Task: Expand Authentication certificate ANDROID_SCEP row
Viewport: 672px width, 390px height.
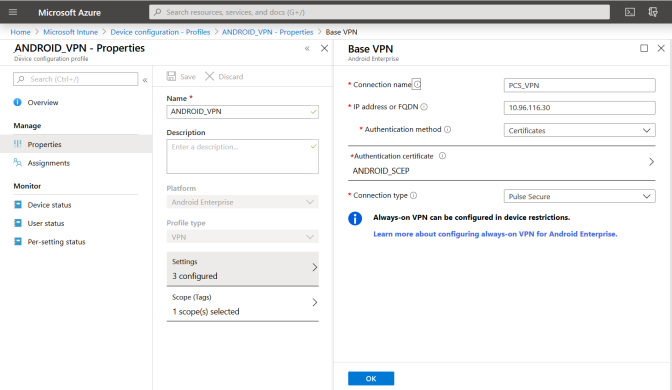Action: (x=501, y=164)
